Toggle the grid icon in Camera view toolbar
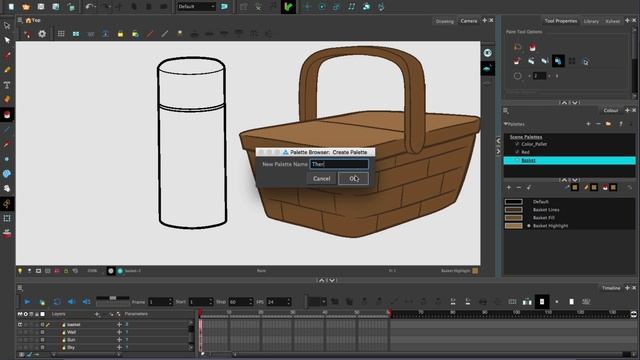Viewport: 640px width, 360px height. pyautogui.click(x=61, y=34)
